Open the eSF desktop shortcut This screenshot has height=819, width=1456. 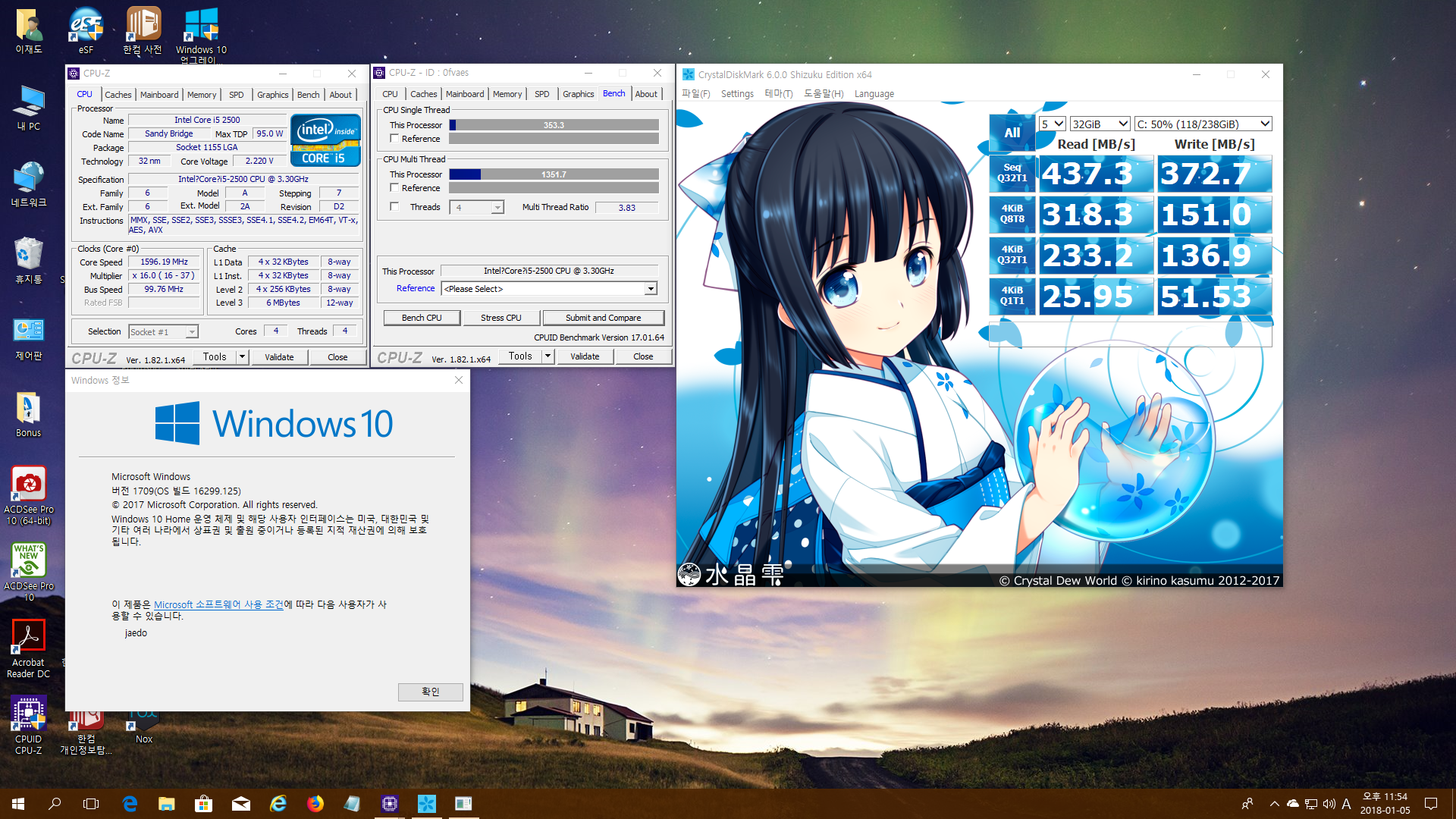(86, 30)
